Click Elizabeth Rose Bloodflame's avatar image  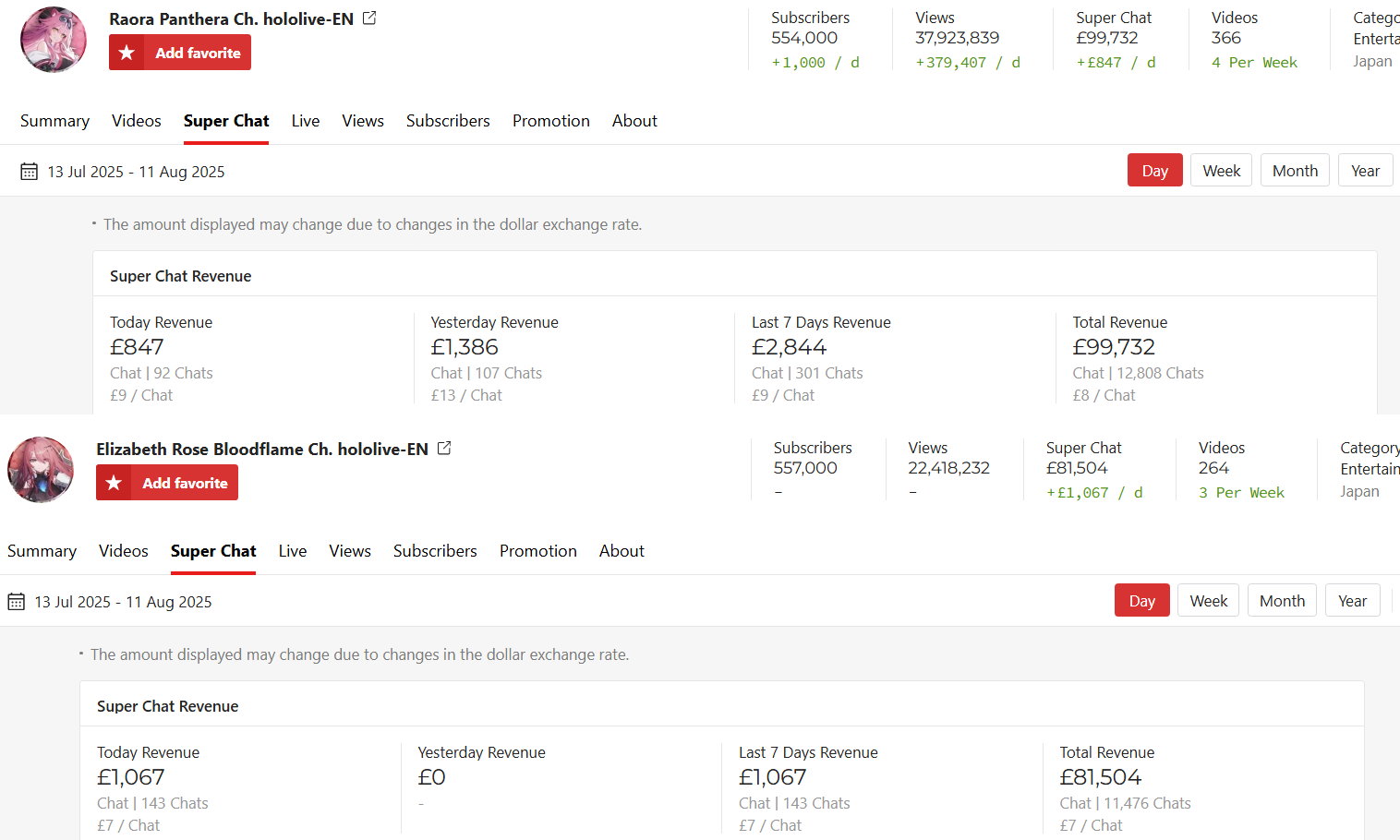[x=41, y=470]
